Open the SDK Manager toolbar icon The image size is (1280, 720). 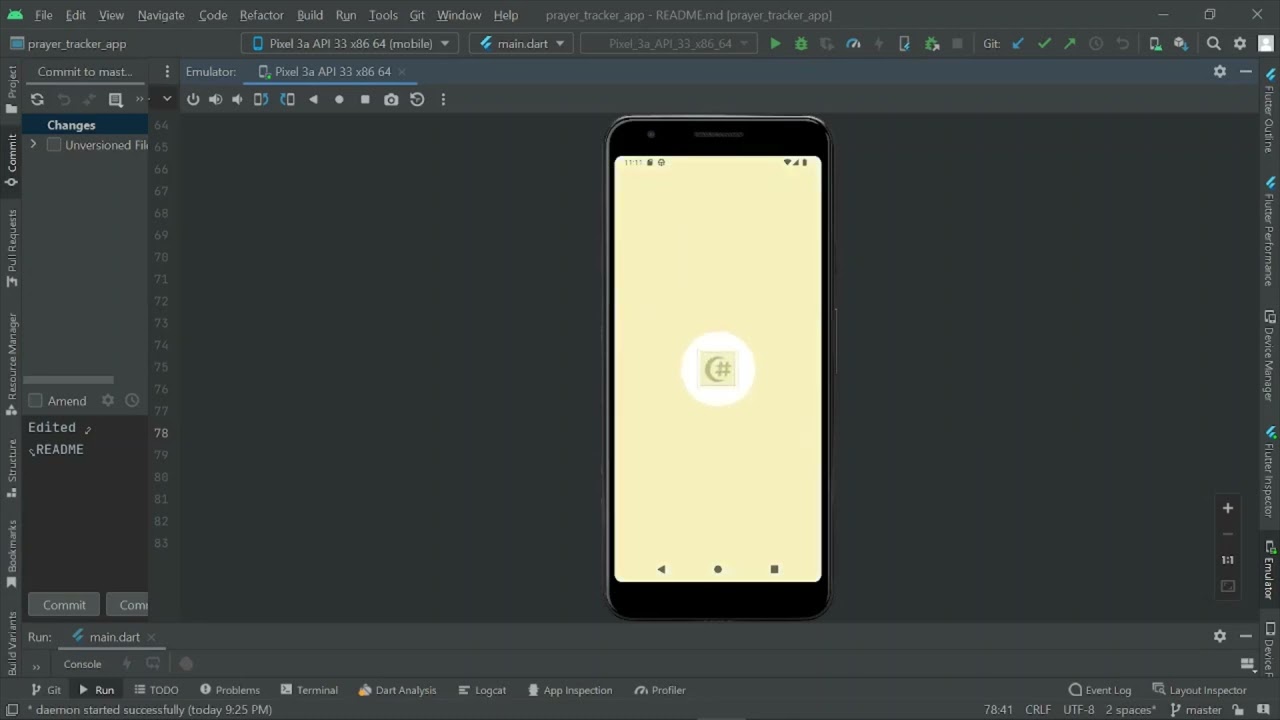tap(1181, 43)
